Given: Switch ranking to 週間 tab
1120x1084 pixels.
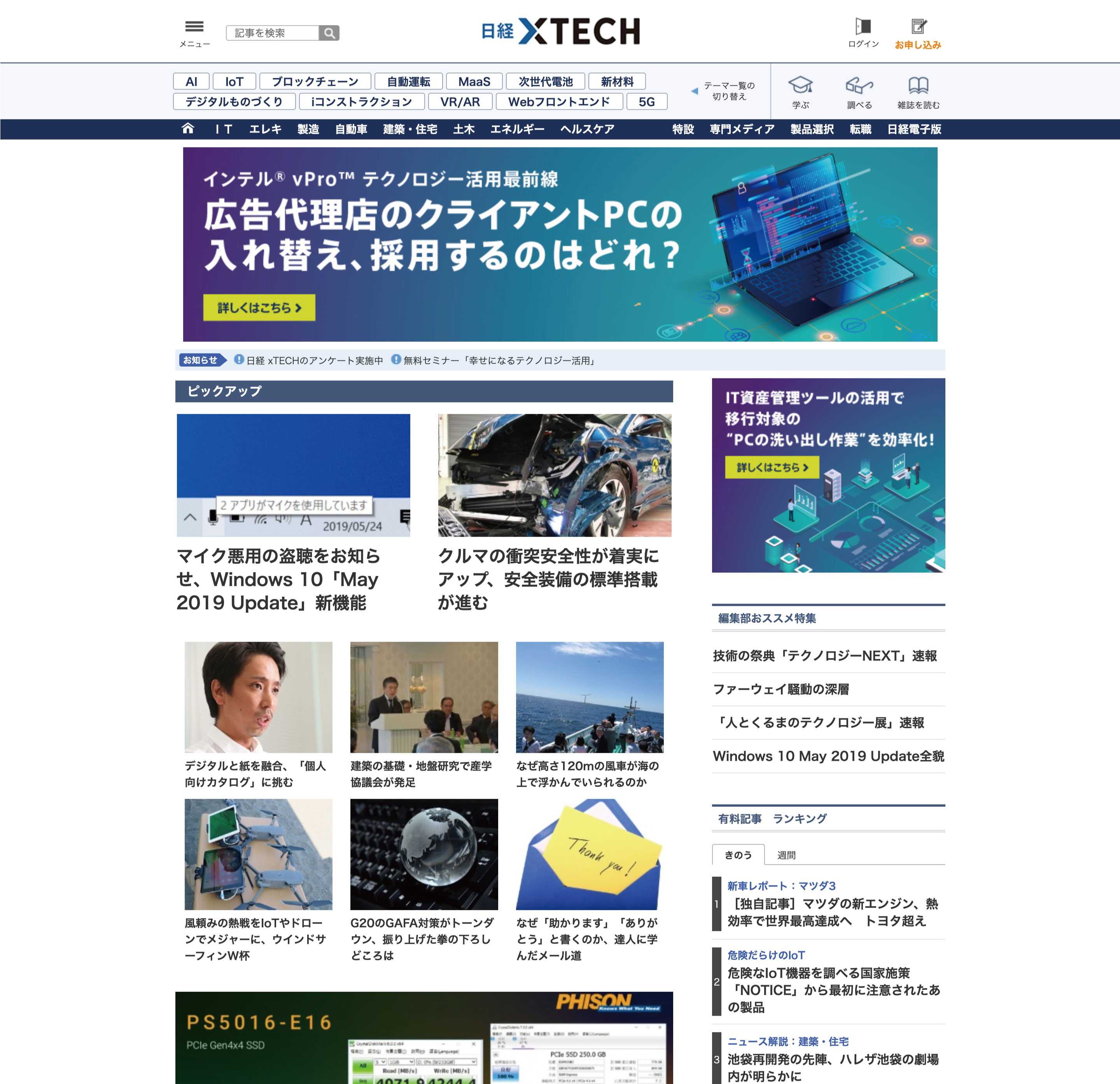Looking at the screenshot, I should click(x=786, y=855).
